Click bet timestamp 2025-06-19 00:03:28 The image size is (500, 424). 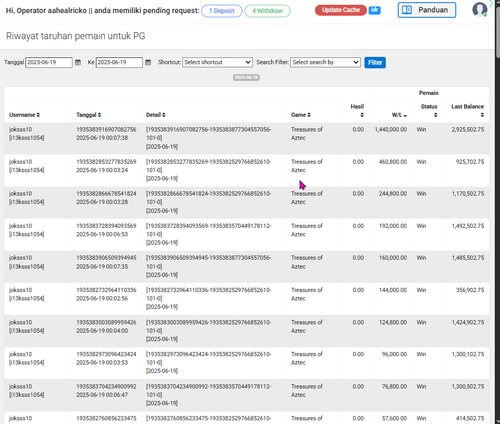tap(102, 202)
